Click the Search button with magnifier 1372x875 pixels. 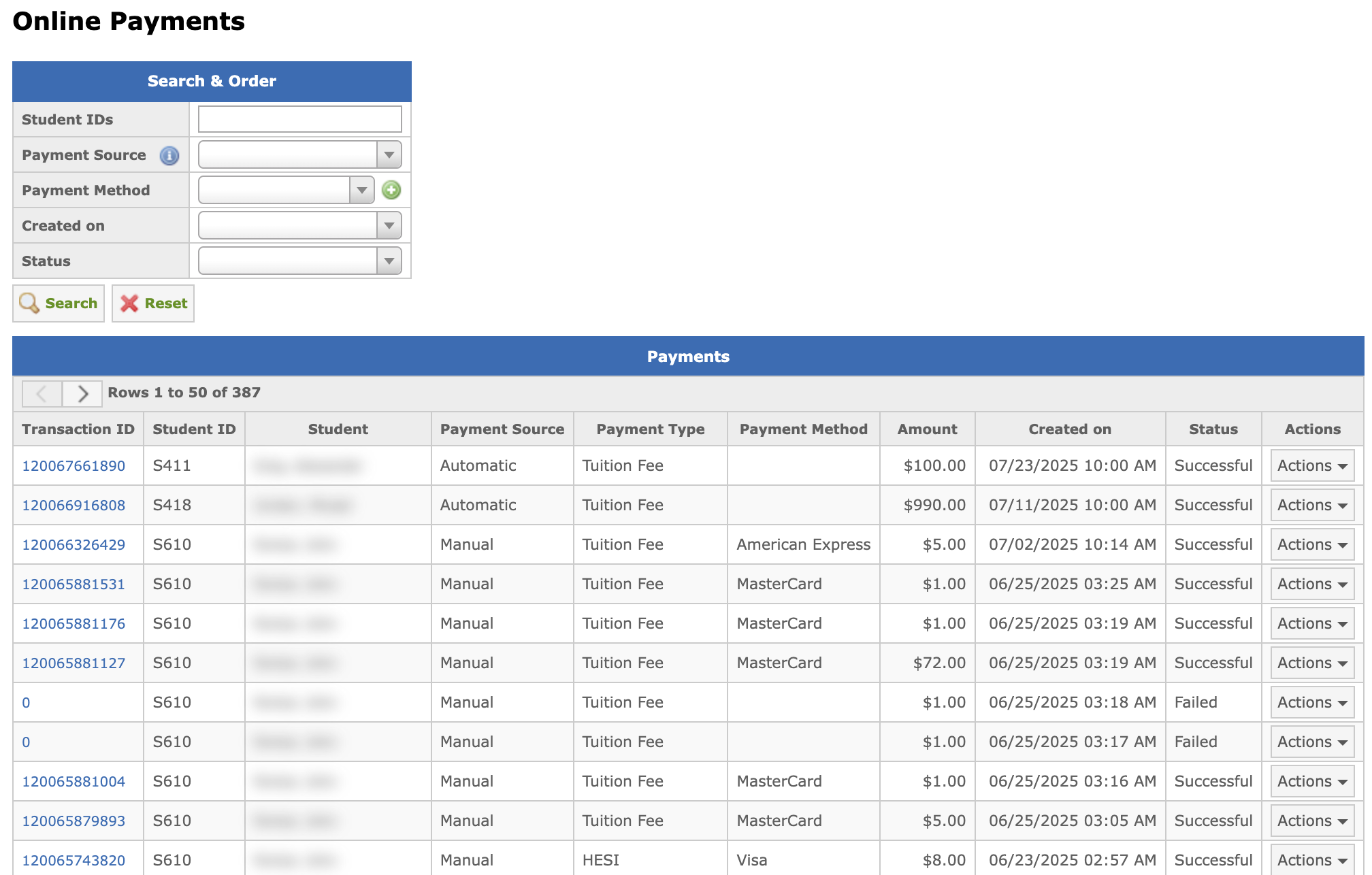pos(59,303)
